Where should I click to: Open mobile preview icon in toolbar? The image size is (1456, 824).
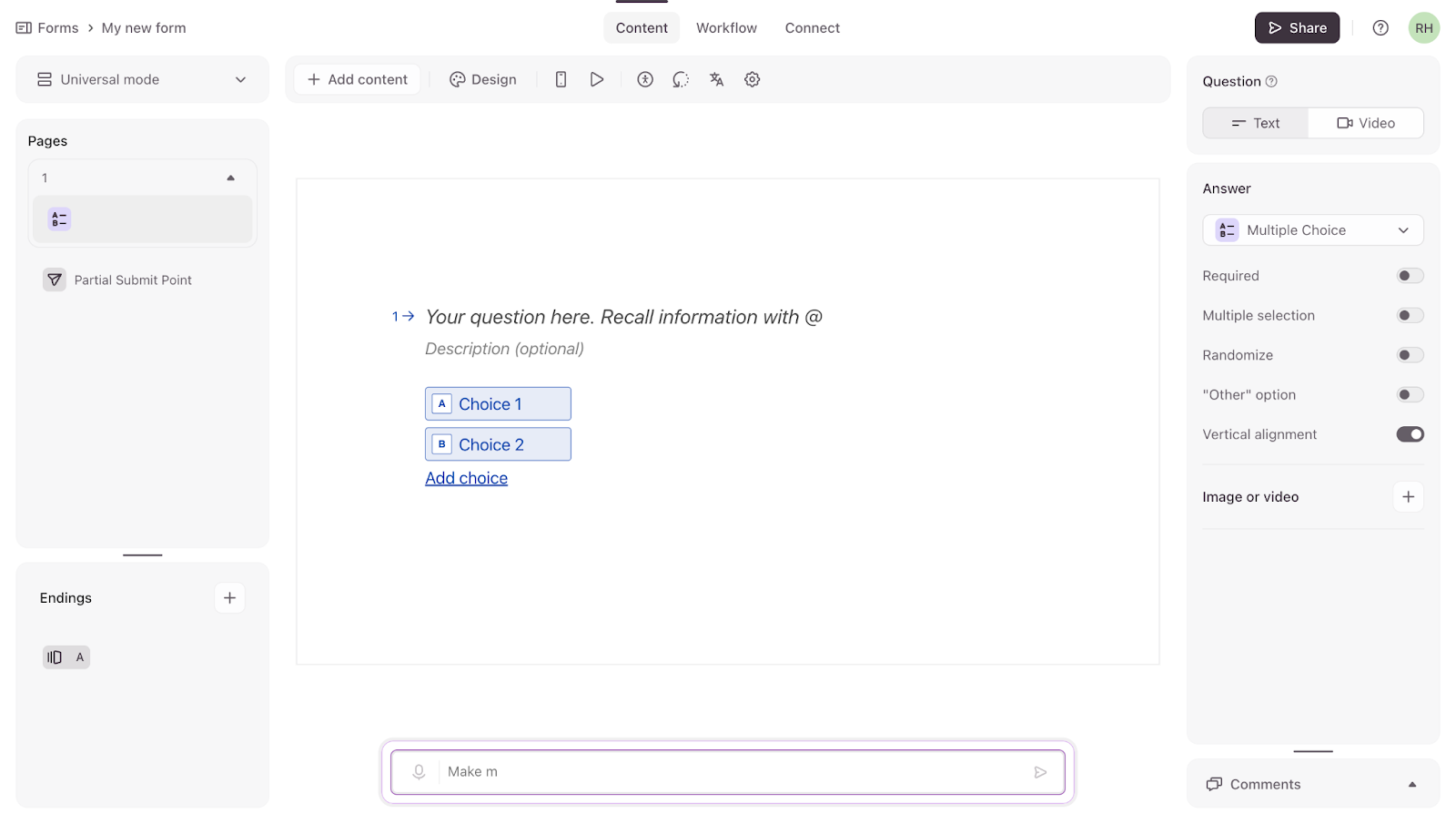[561, 79]
